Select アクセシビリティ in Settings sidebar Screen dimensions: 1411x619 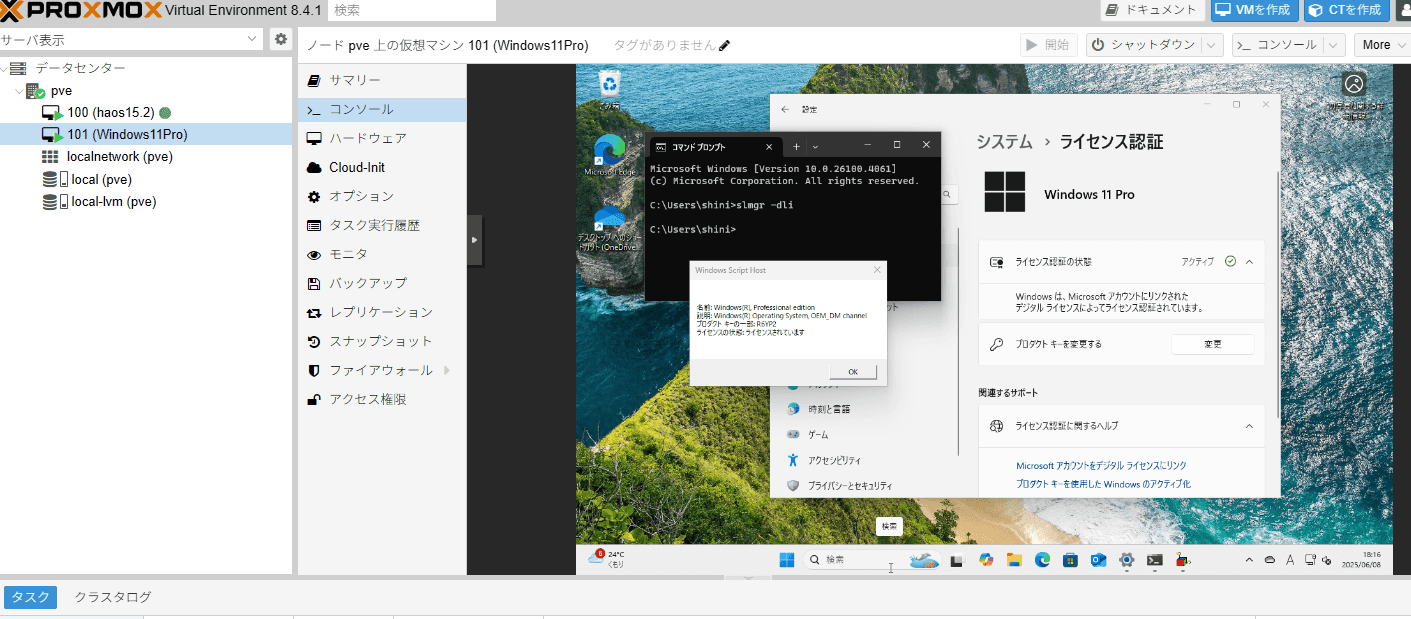(835, 461)
